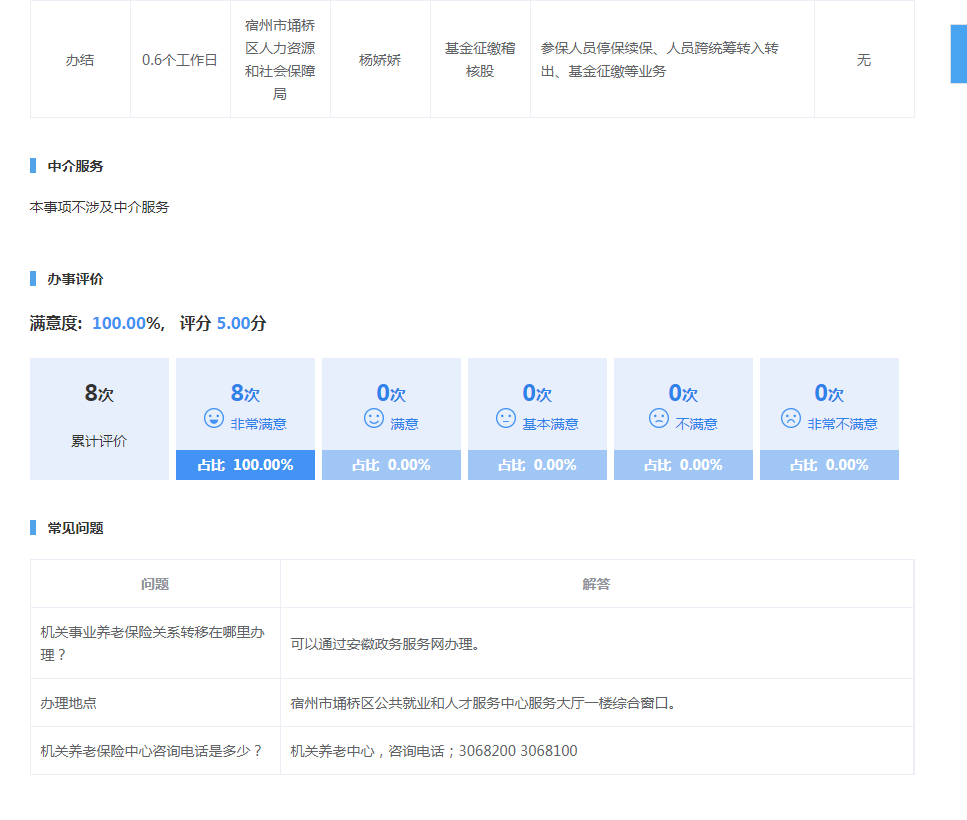Image resolution: width=967 pixels, height=820 pixels.
Task: Select the 累计评价 8次 summary card
Action: click(x=99, y=418)
